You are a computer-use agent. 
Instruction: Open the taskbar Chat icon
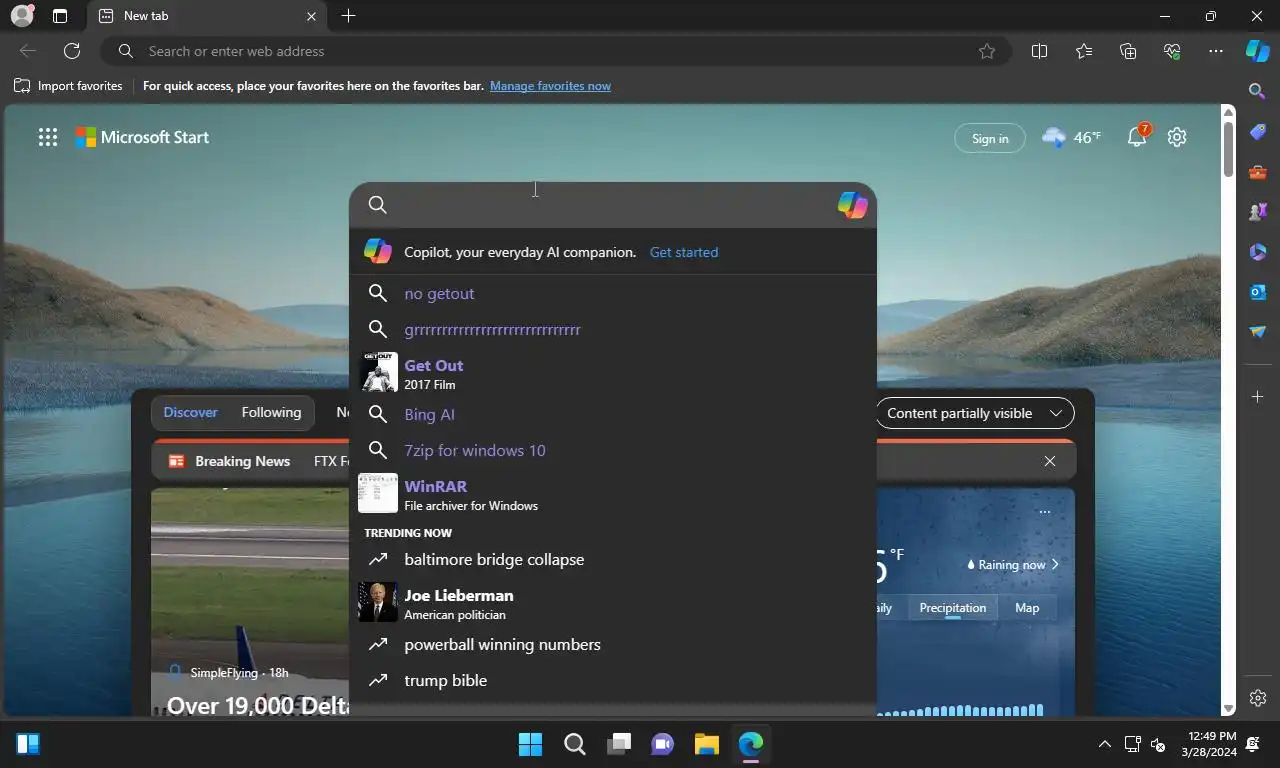663,744
